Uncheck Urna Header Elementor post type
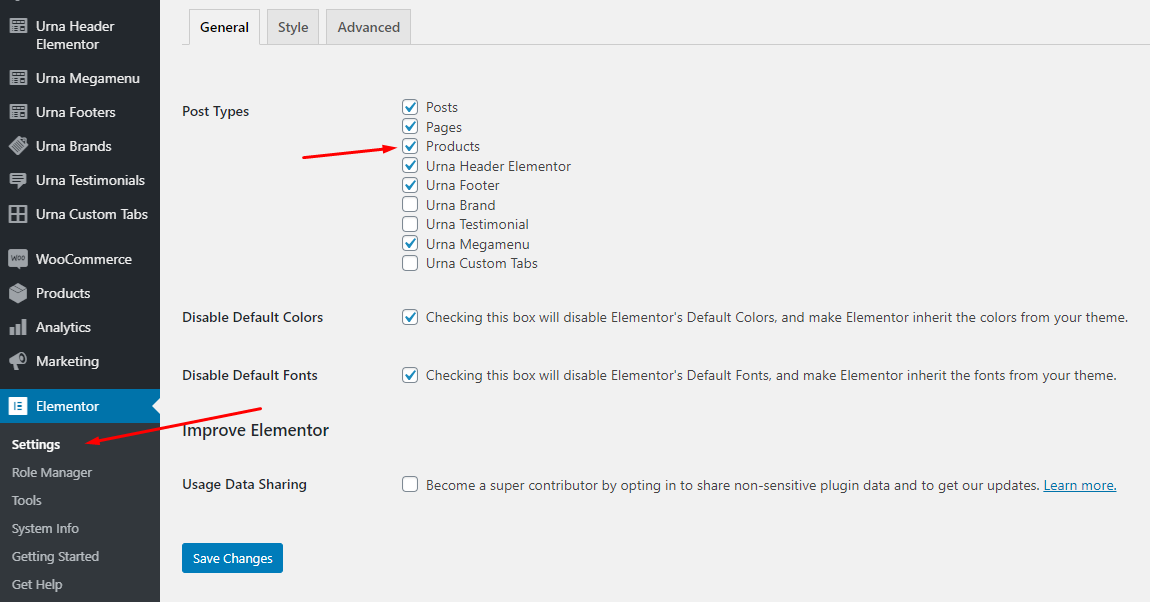This screenshot has height=602, width=1150. point(410,166)
